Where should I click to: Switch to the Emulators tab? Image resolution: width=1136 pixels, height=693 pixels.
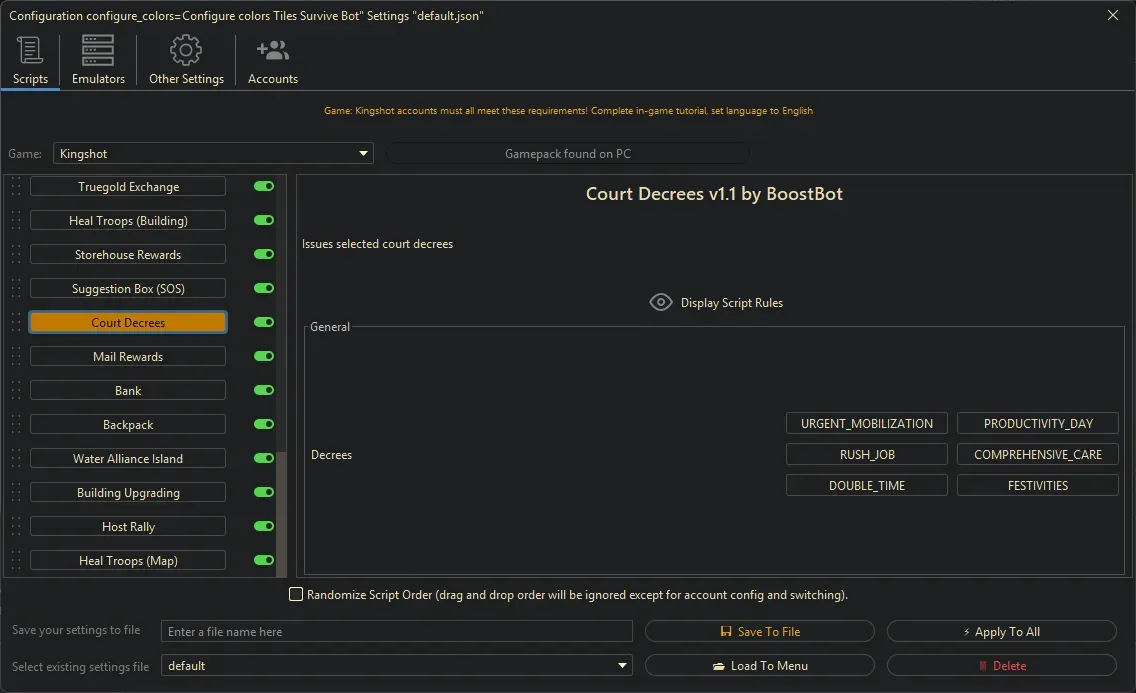[97, 60]
